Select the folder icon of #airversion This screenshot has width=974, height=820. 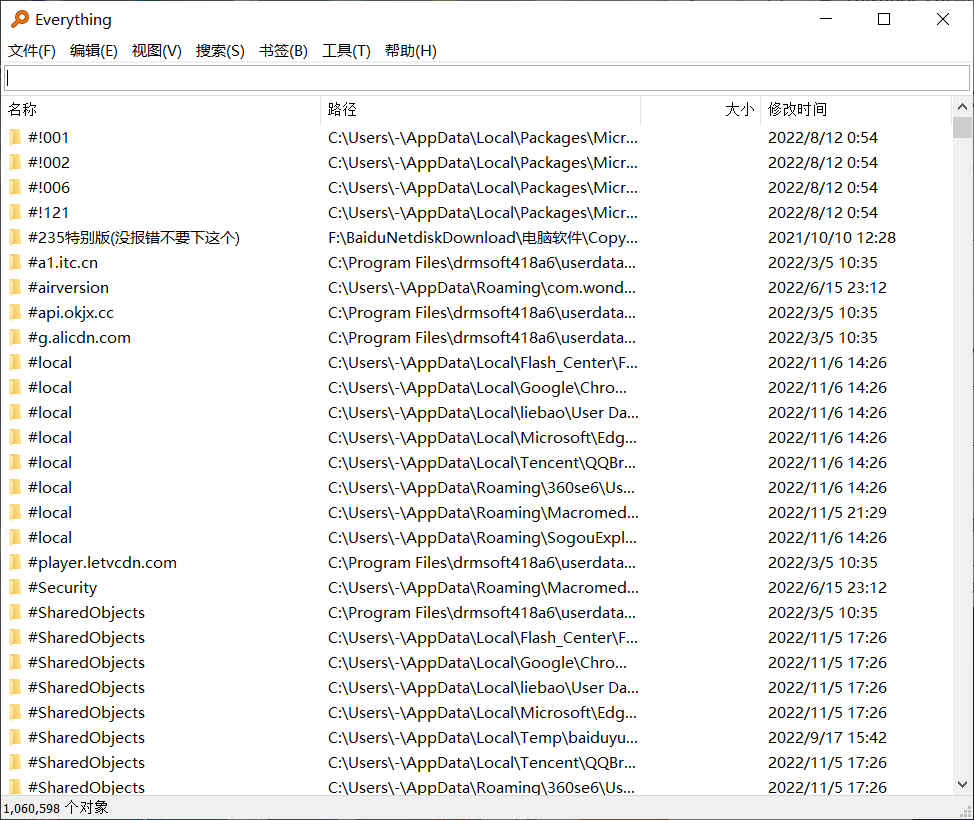[x=15, y=287]
